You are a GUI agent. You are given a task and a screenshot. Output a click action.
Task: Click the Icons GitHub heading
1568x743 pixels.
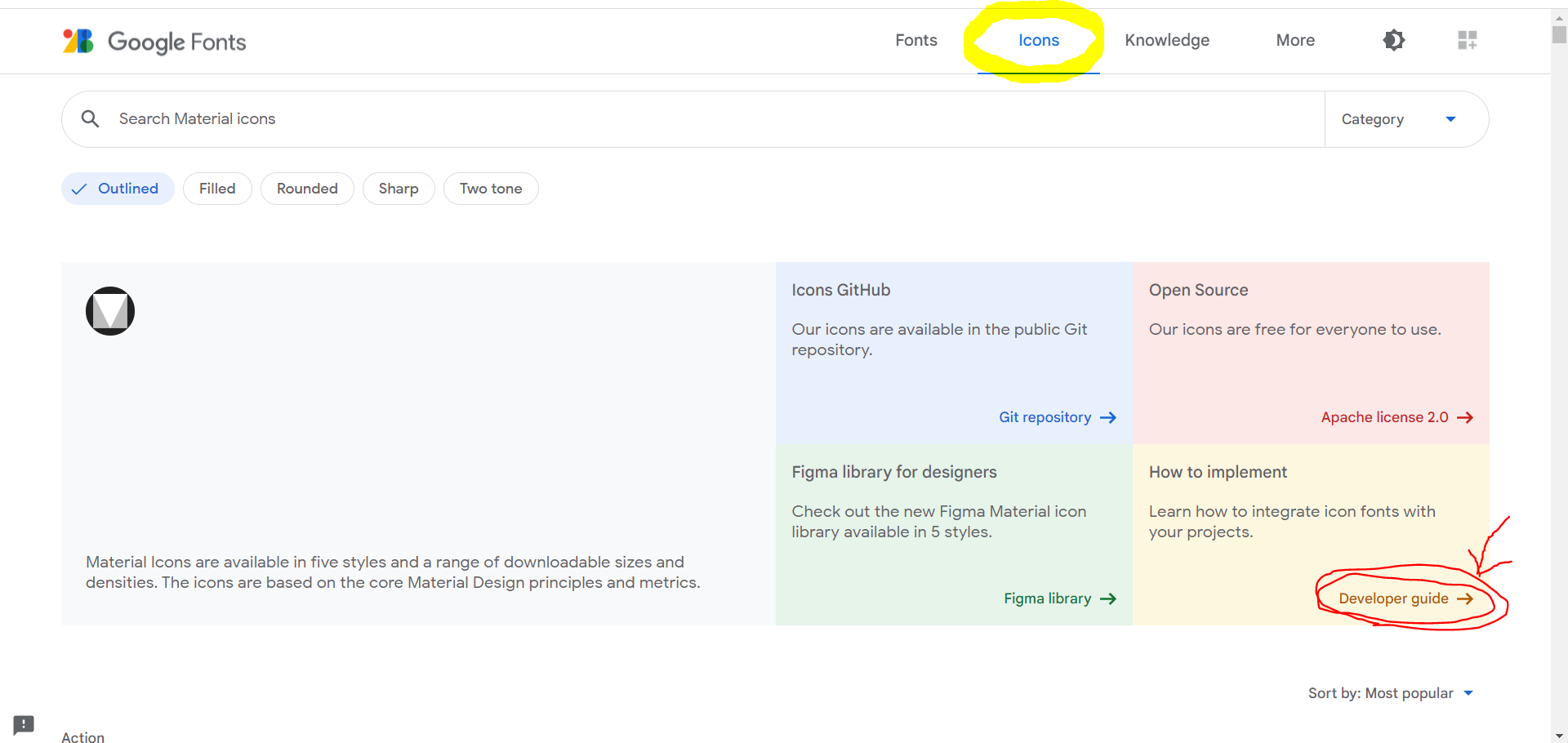point(841,290)
